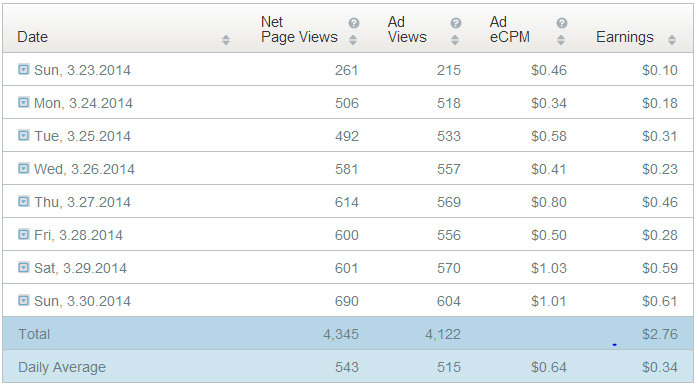Click the Total row label
698x387 pixels.
34,334
